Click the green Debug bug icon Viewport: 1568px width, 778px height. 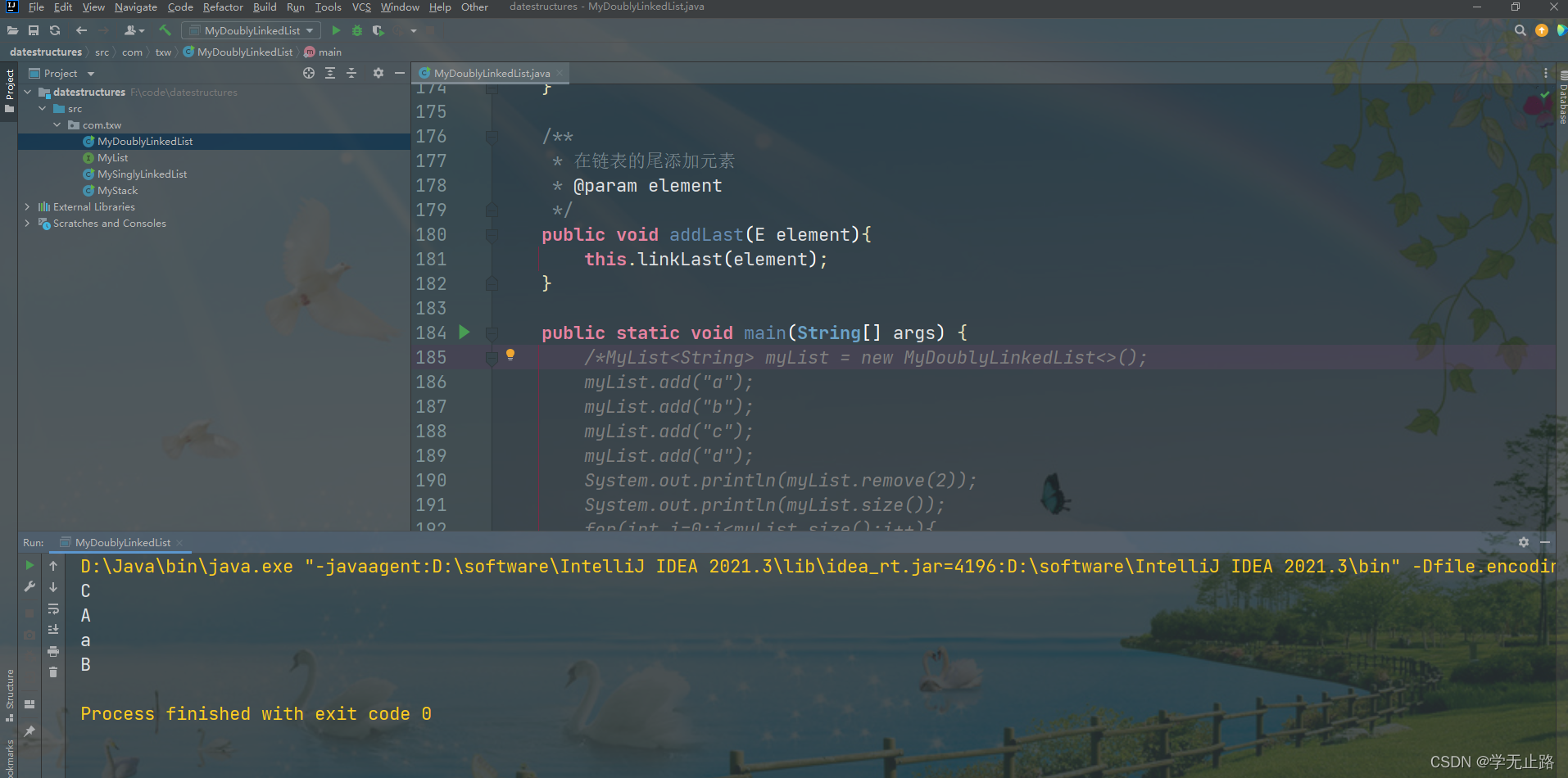[357, 30]
